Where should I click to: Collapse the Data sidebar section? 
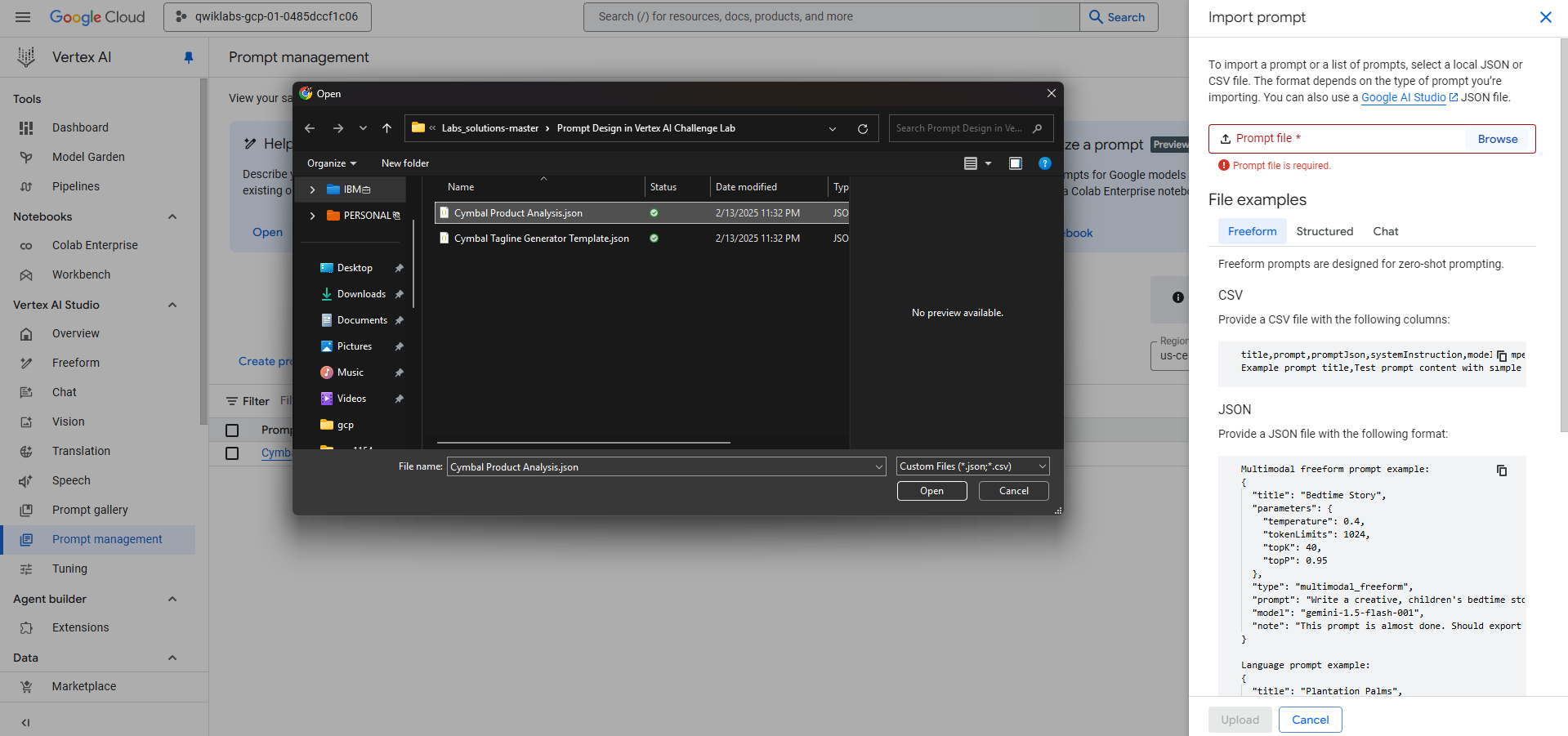pos(172,658)
